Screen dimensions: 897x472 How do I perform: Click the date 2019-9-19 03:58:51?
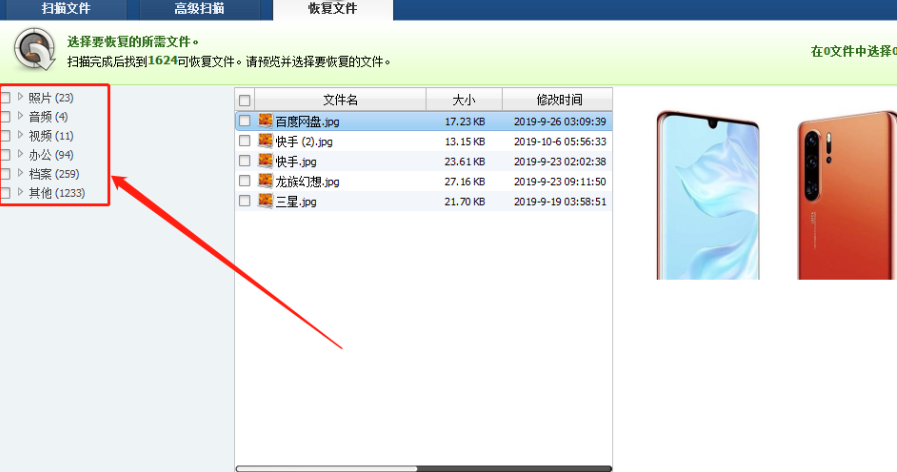pyautogui.click(x=559, y=201)
